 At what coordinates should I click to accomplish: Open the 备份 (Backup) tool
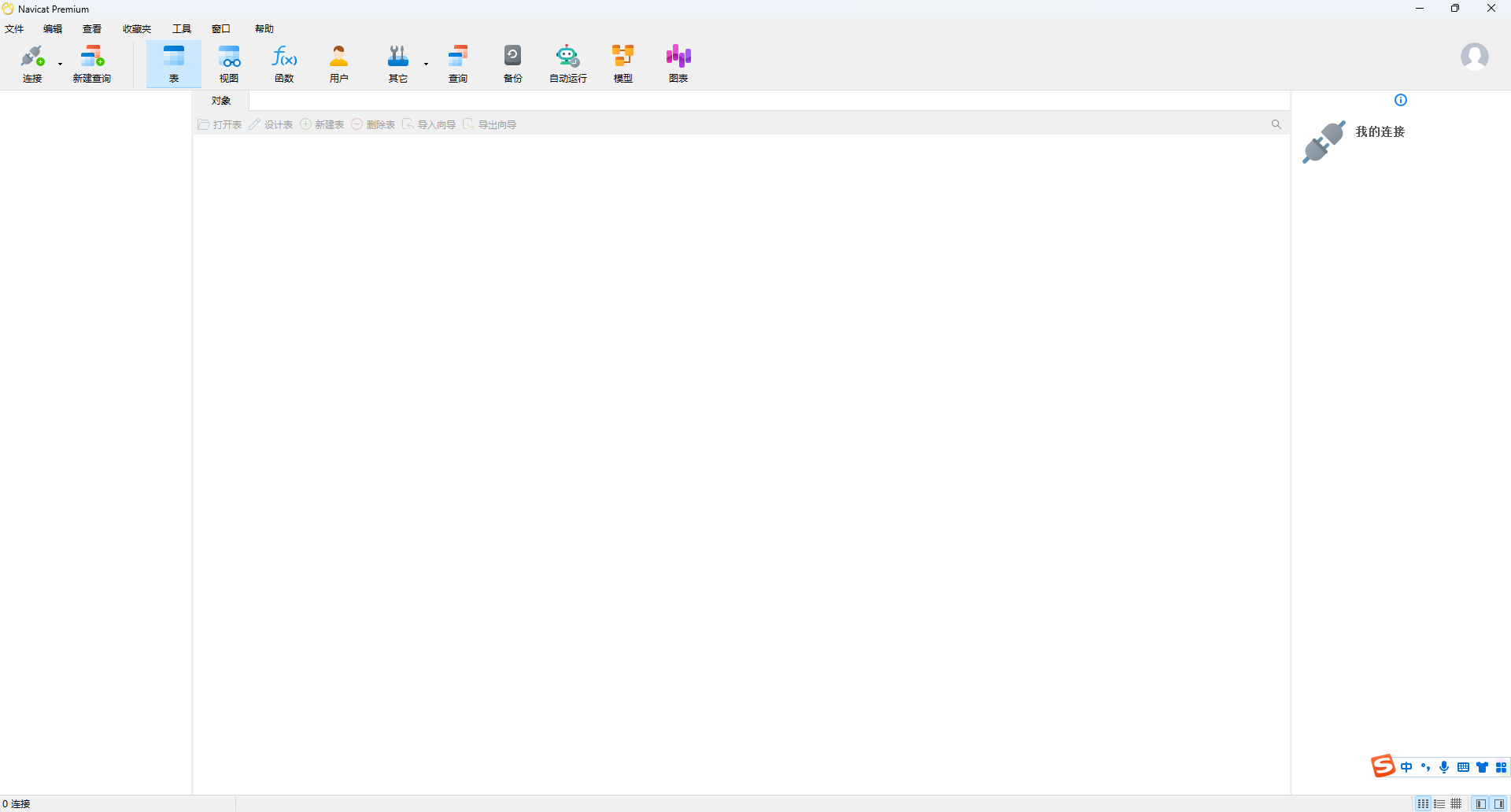[x=513, y=63]
